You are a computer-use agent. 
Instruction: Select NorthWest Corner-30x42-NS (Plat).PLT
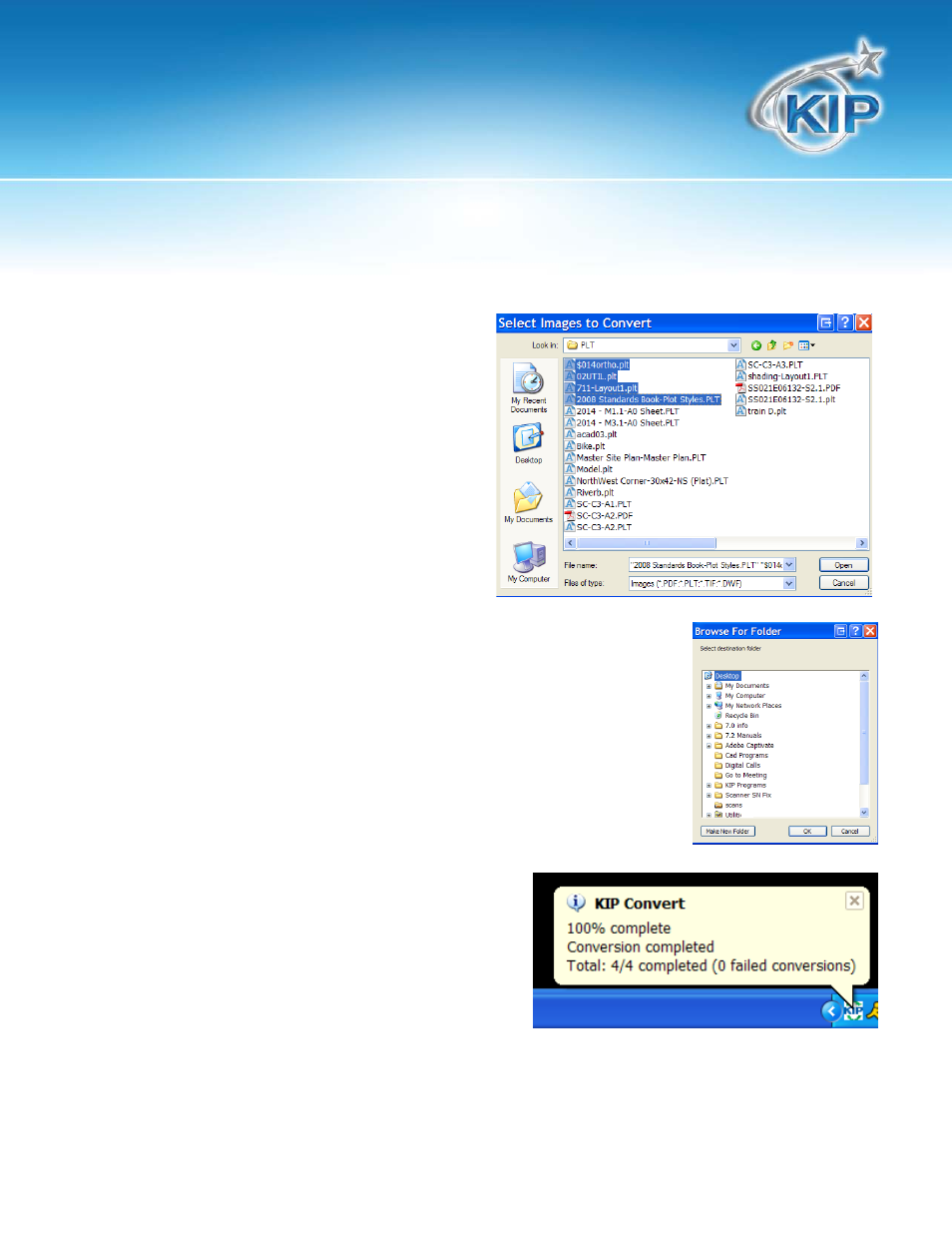pyautogui.click(x=652, y=481)
